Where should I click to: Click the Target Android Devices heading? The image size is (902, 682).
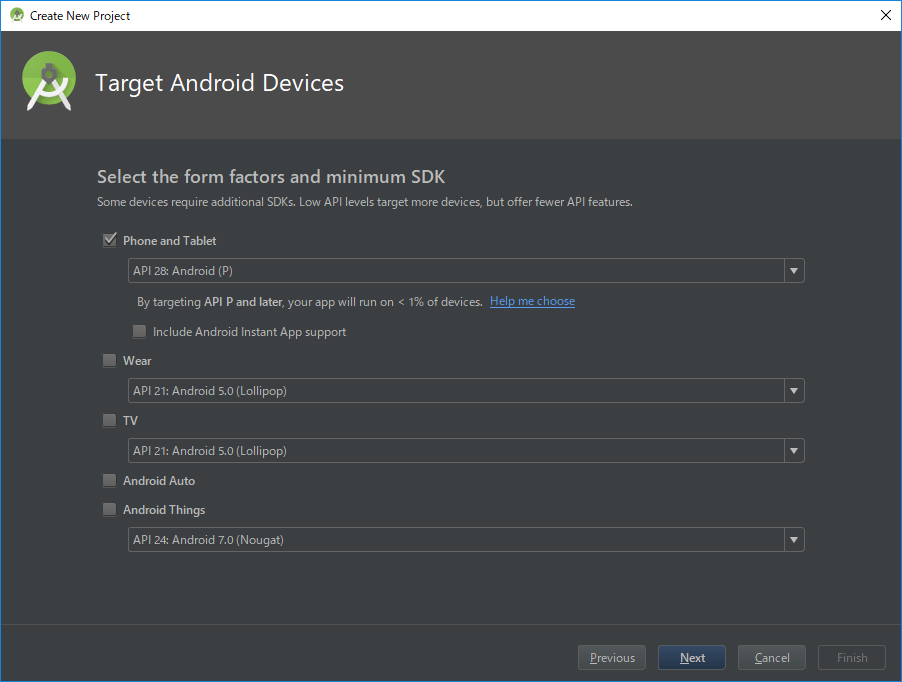pyautogui.click(x=219, y=83)
